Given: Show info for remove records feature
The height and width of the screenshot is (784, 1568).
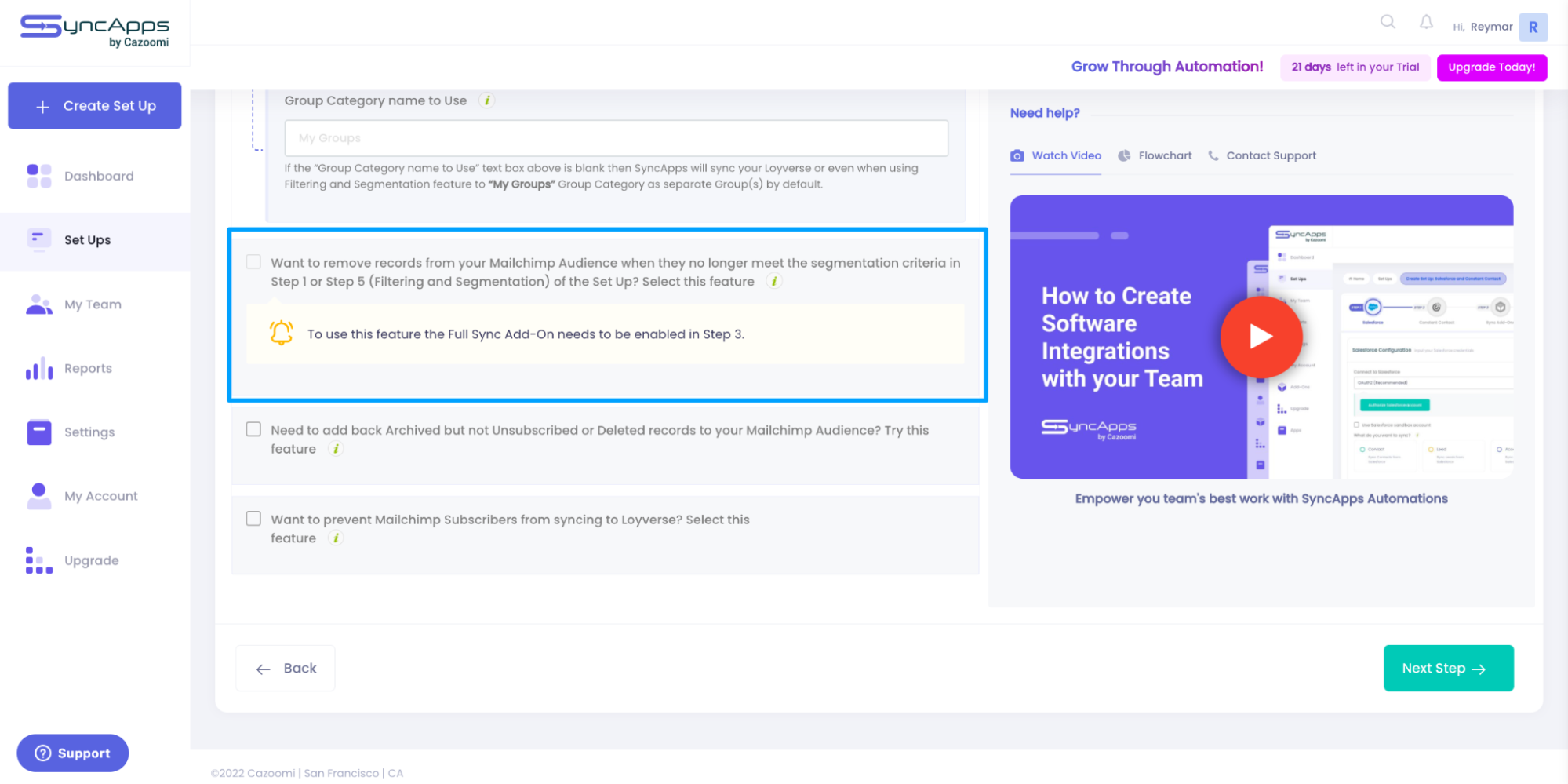Looking at the screenshot, I should point(774,281).
